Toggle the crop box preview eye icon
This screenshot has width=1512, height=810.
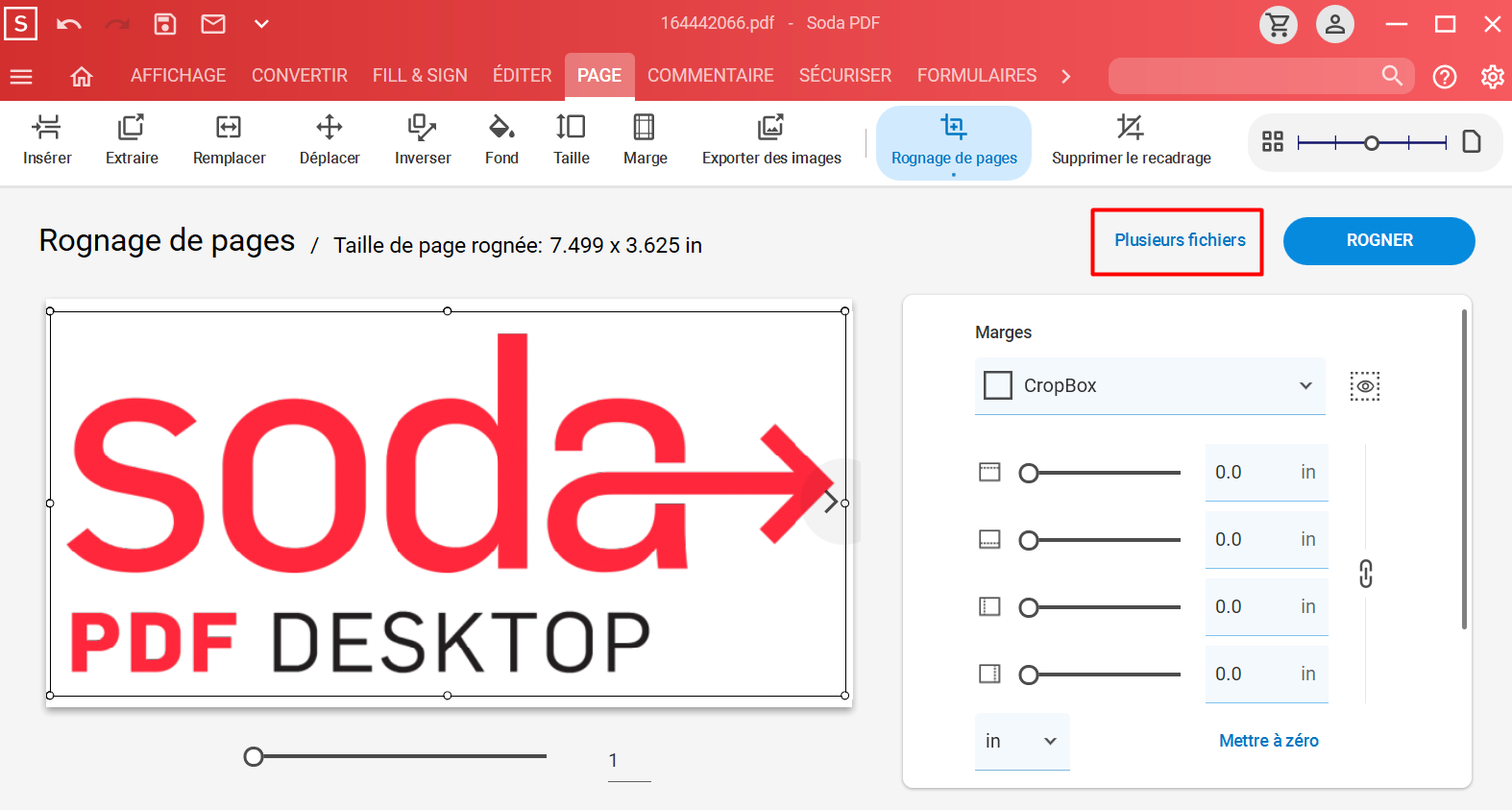pyautogui.click(x=1365, y=386)
